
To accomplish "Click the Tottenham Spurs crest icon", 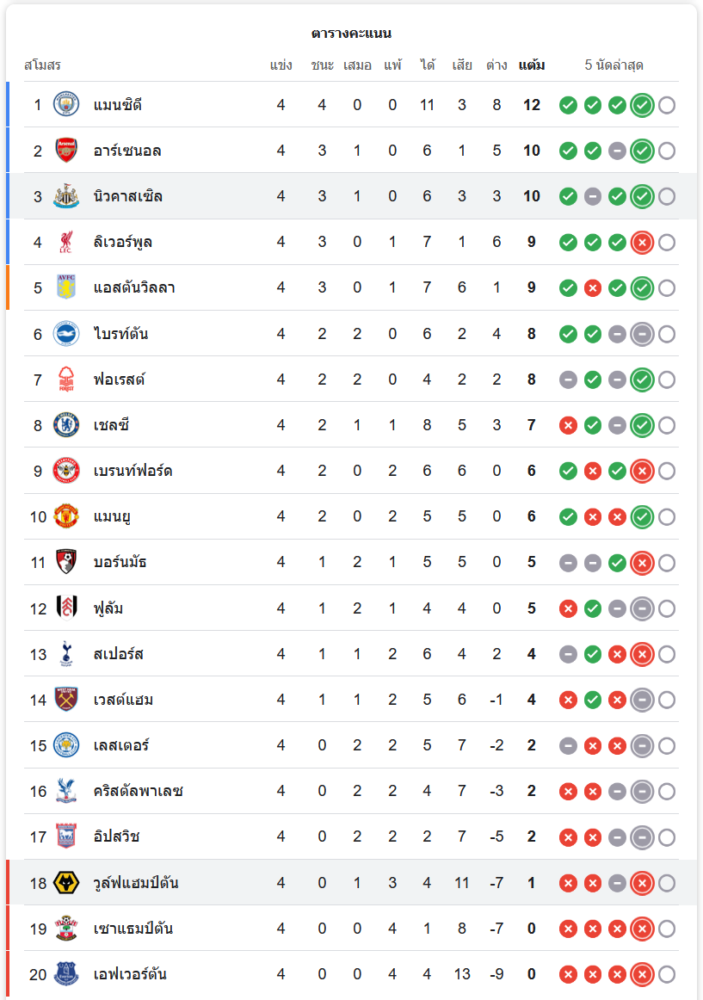I will pyautogui.click(x=66, y=654).
